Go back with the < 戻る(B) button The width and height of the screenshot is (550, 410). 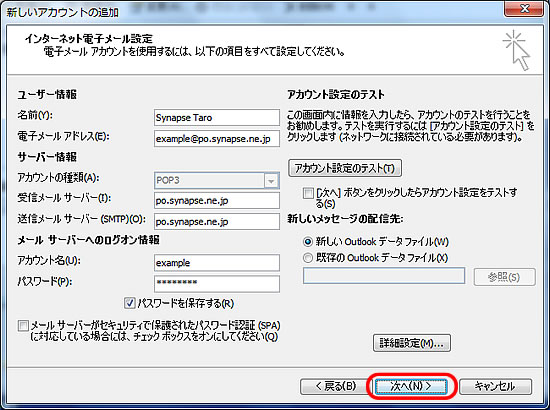[x=335, y=387]
